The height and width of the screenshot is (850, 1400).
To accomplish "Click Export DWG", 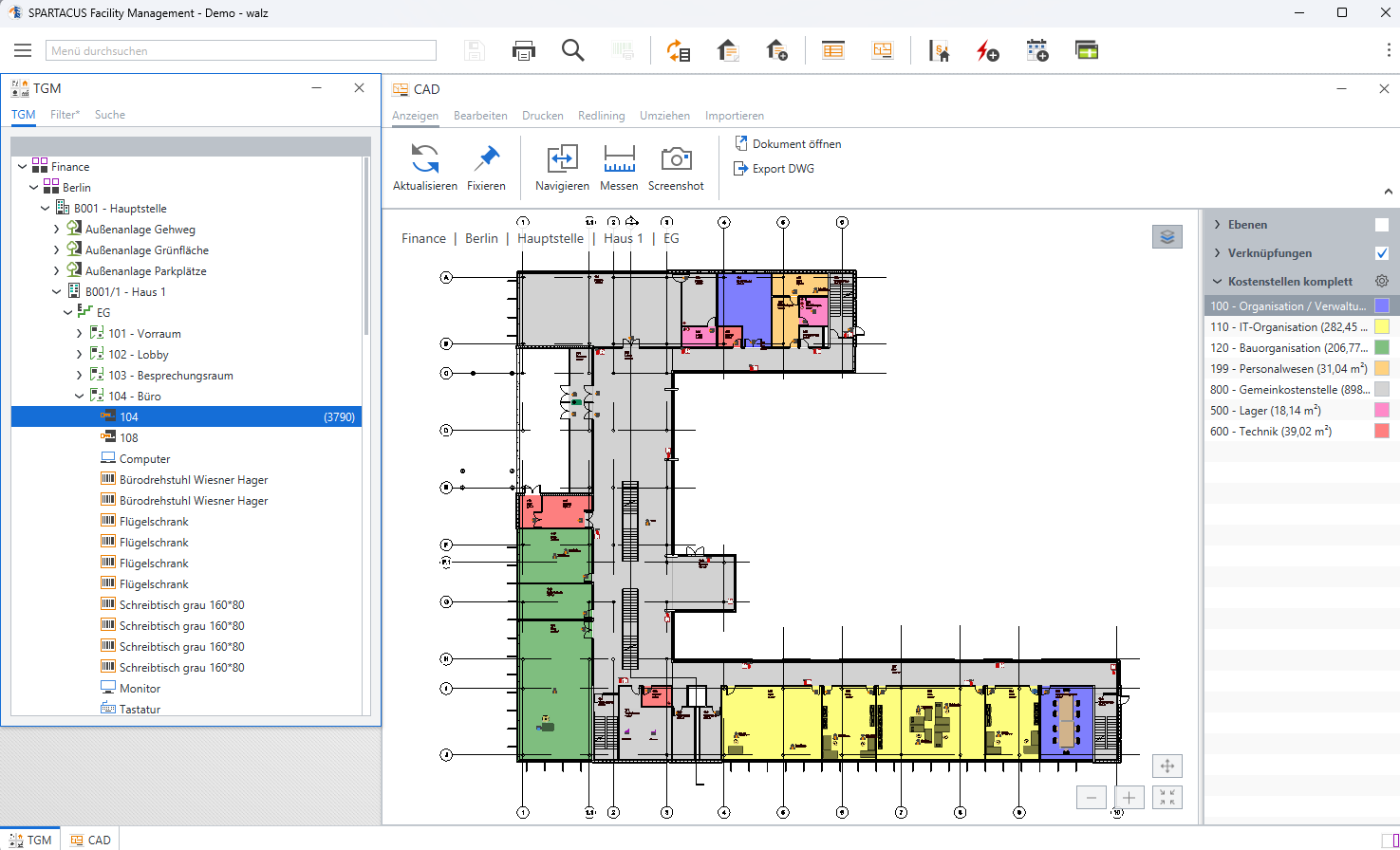I will [782, 169].
